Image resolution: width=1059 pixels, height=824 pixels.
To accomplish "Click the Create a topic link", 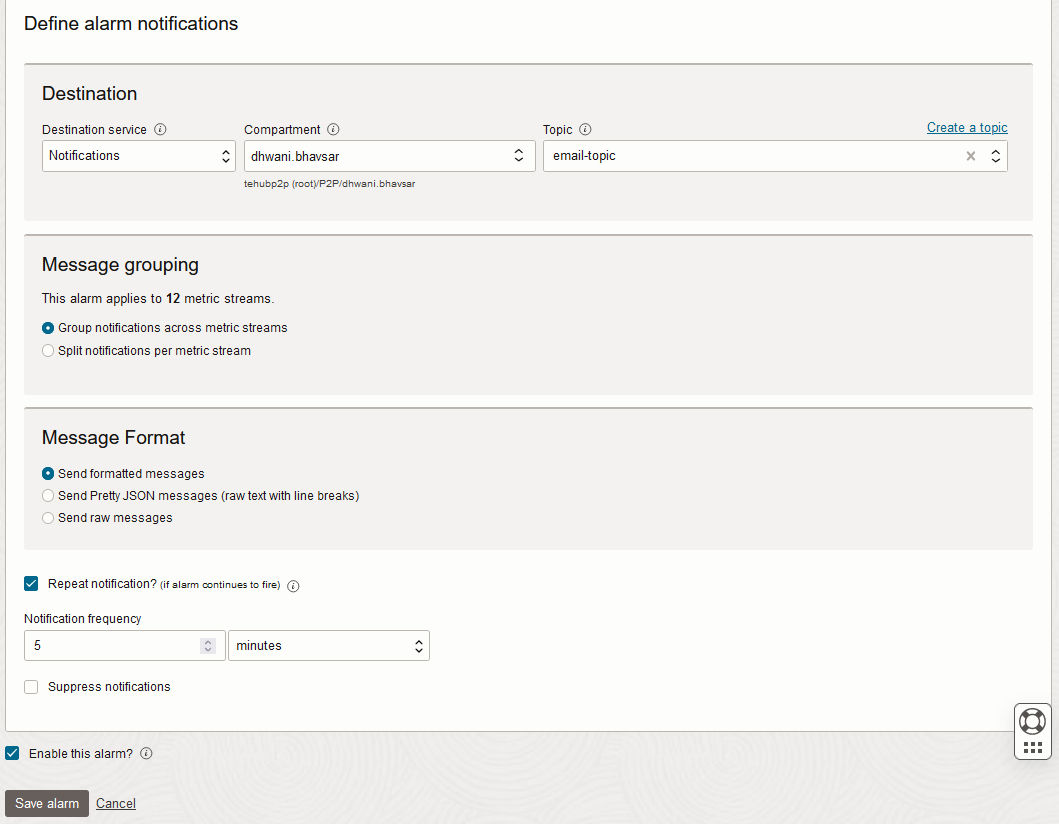I will coord(967,128).
